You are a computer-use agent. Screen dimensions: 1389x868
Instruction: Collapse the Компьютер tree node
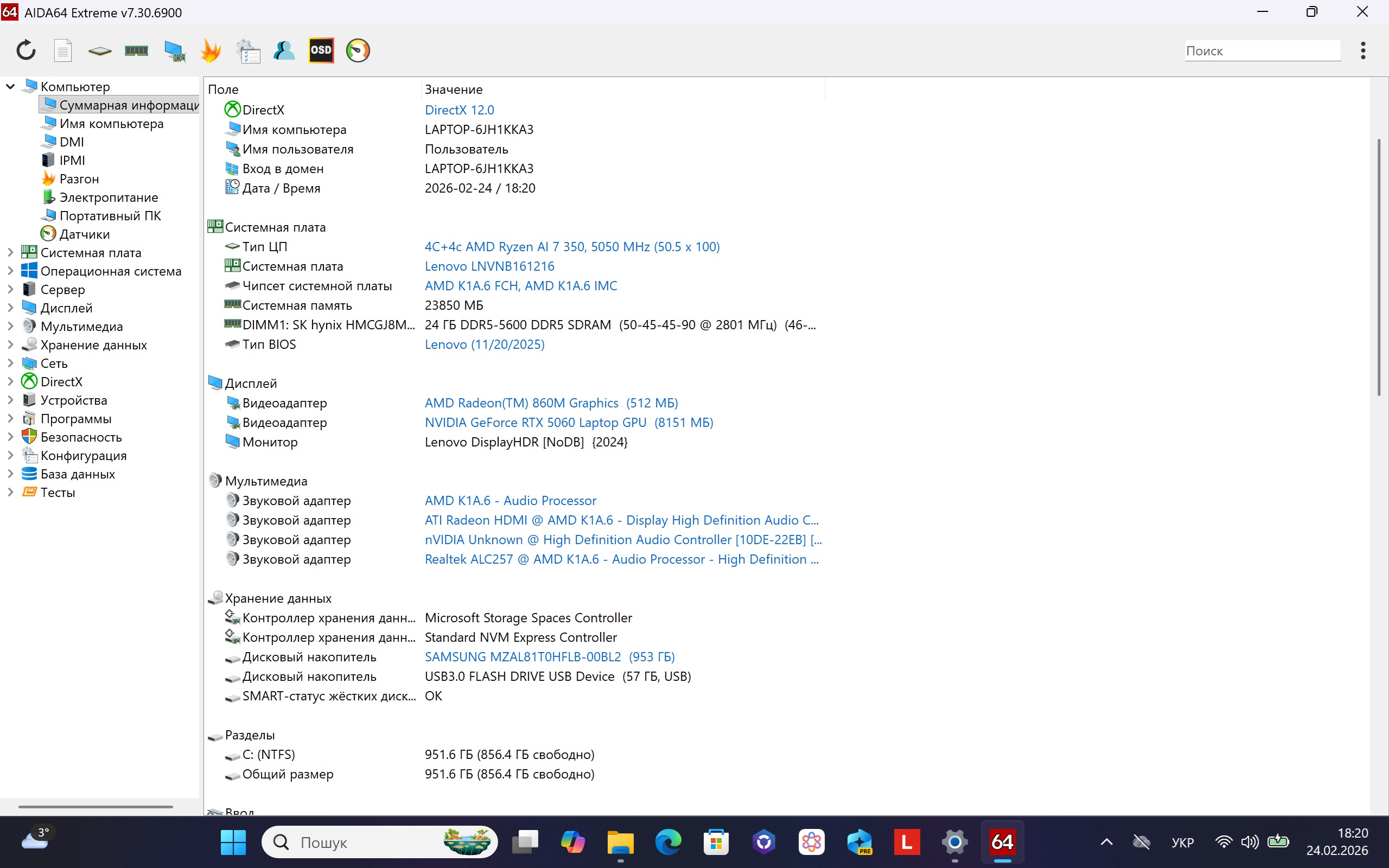[9, 86]
